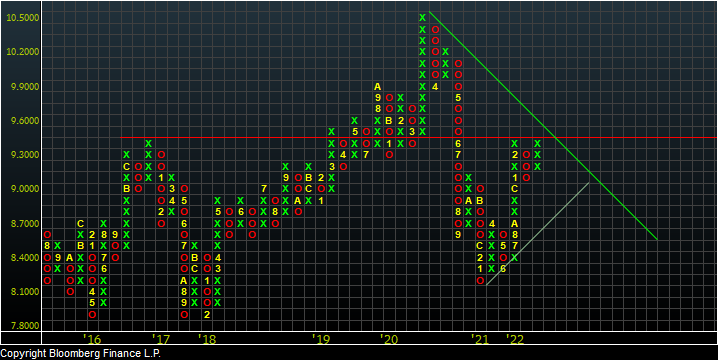Screen dimensions: 718x360
Task: Click the '16 year marker on the time axis
Action: point(92,339)
